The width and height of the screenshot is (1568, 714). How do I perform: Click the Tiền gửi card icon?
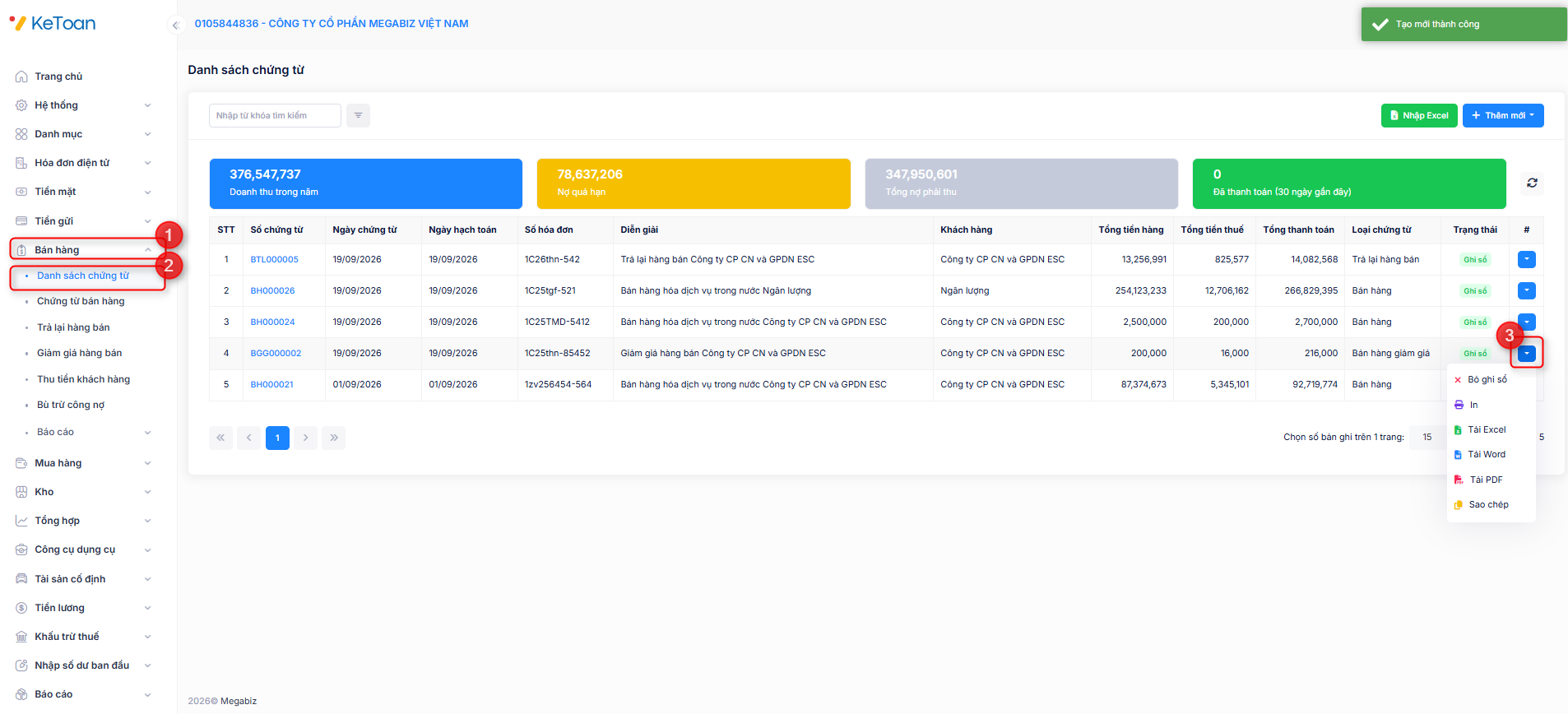(x=21, y=221)
